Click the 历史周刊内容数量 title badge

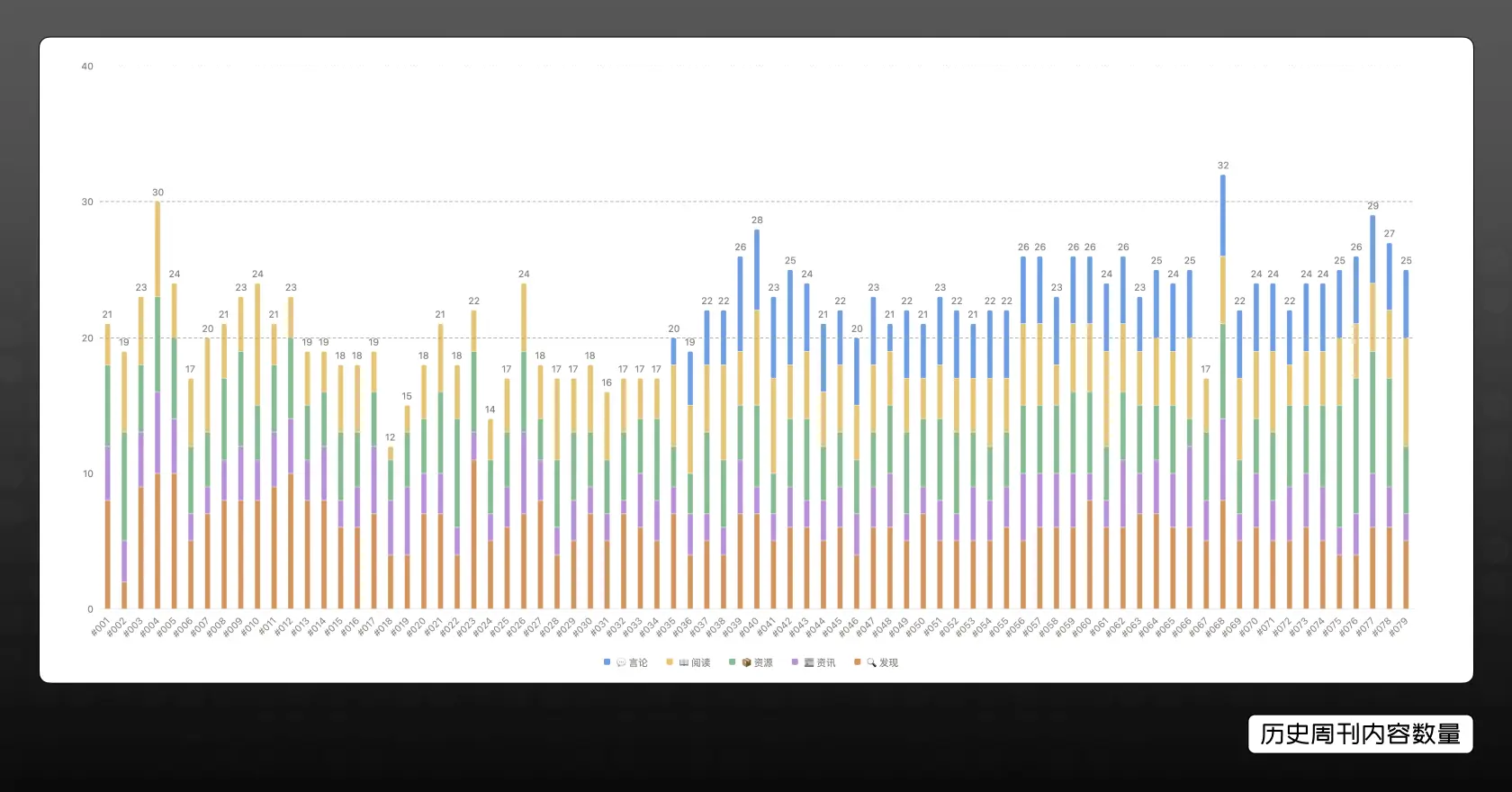[x=1360, y=734]
